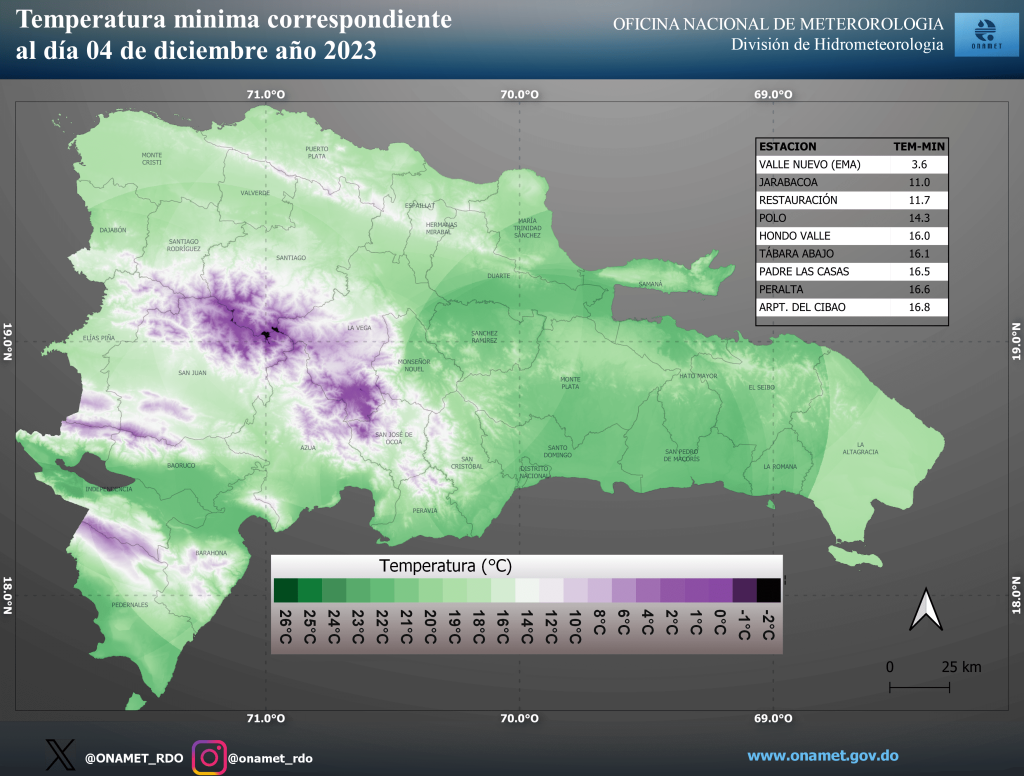Image resolution: width=1024 pixels, height=776 pixels.
Task: Click the SAN JUAN province on map
Action: 191,373
